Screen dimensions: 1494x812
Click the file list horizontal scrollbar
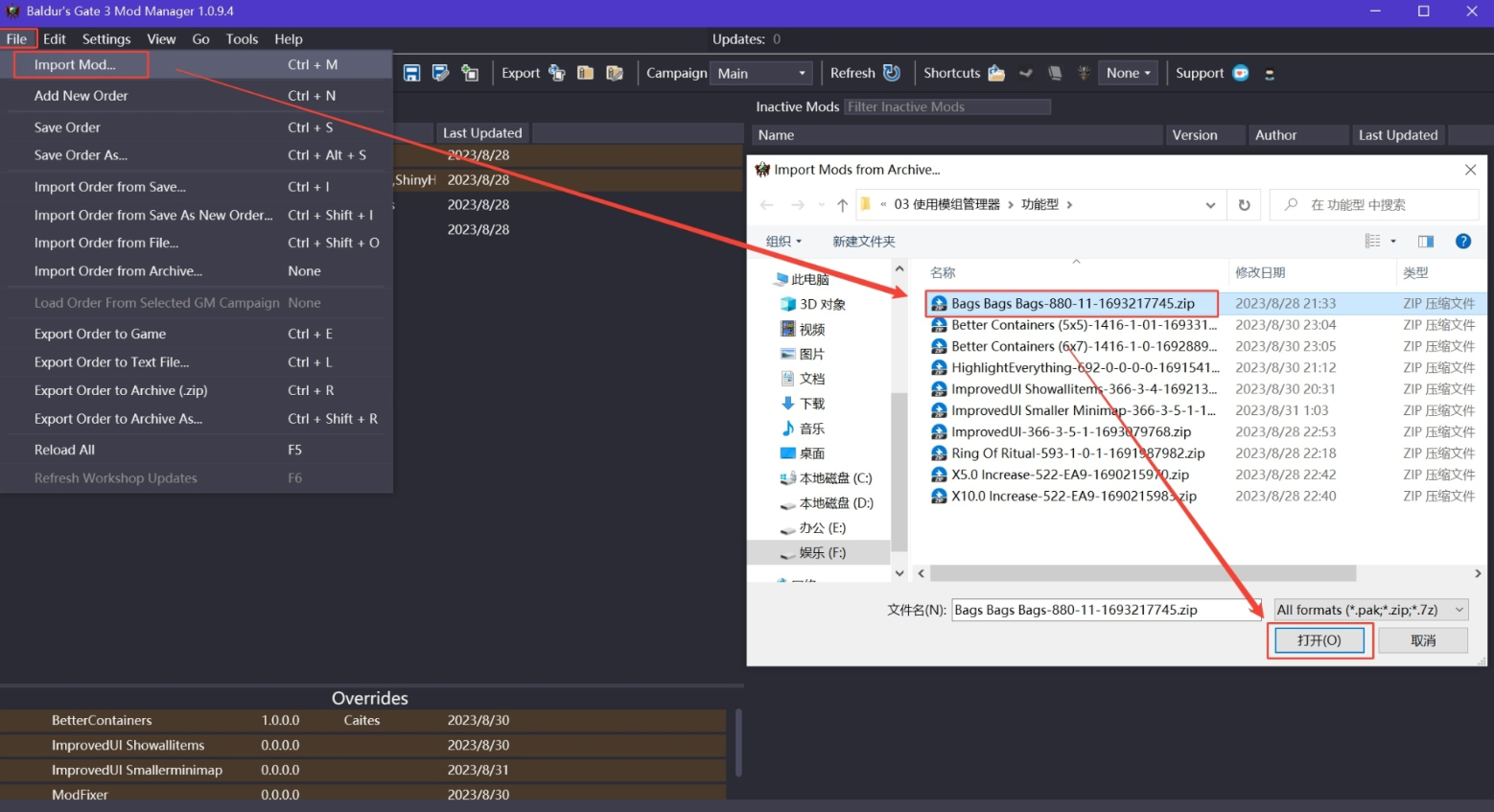tap(1143, 573)
